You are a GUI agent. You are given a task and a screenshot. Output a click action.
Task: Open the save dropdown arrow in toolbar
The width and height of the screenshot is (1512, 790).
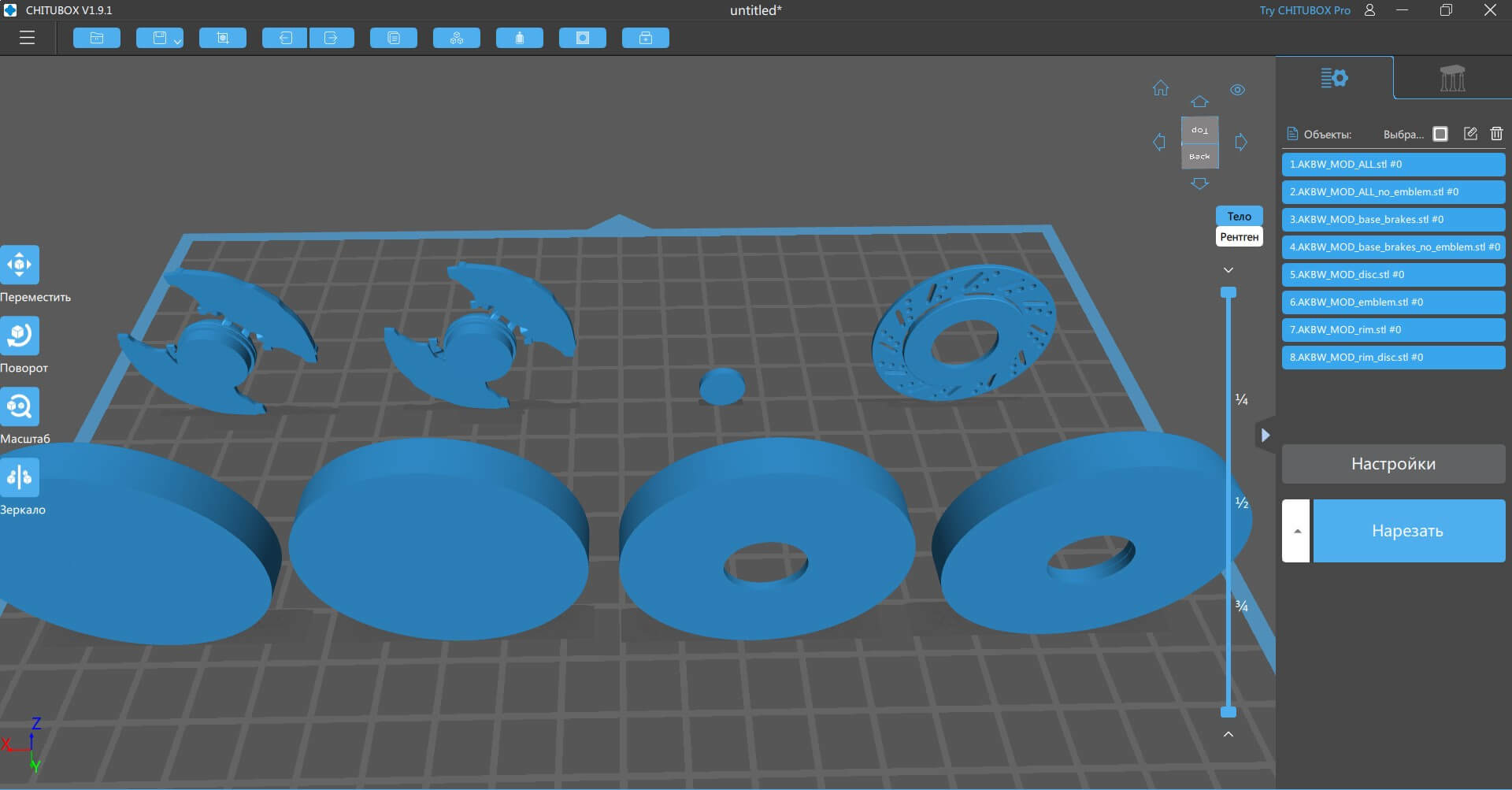[177, 41]
